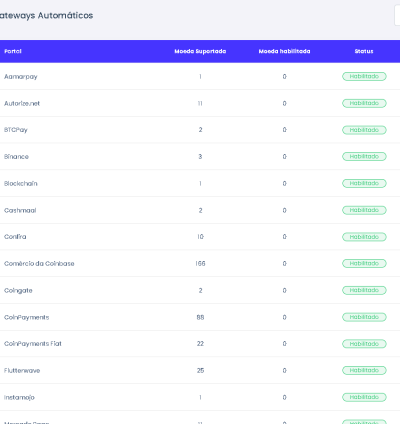Select the Confira gateway name
Viewport: 400px width, 424px height.
(x=15, y=237)
